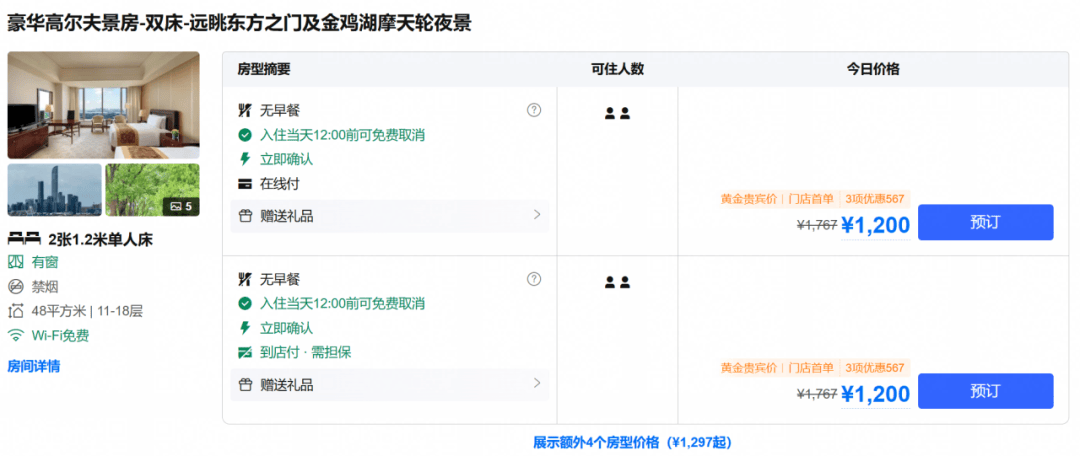Click 预订 button for the 到店付 rate
This screenshot has width=1080, height=456.
pyautogui.click(x=985, y=391)
